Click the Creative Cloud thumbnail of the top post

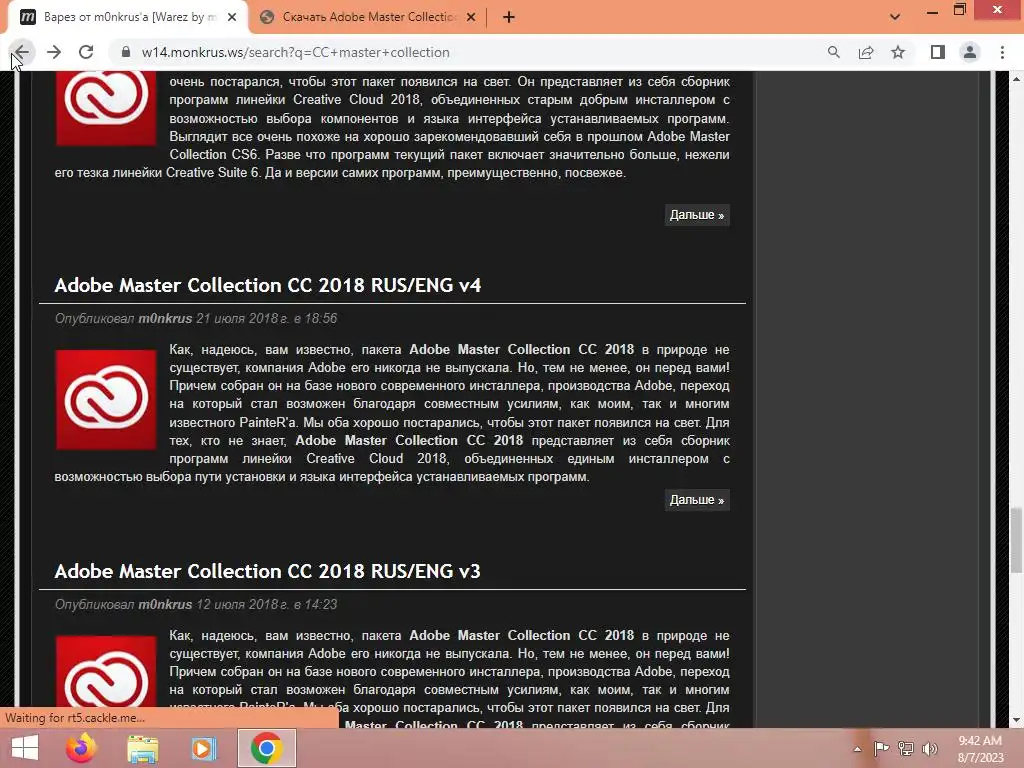point(106,109)
